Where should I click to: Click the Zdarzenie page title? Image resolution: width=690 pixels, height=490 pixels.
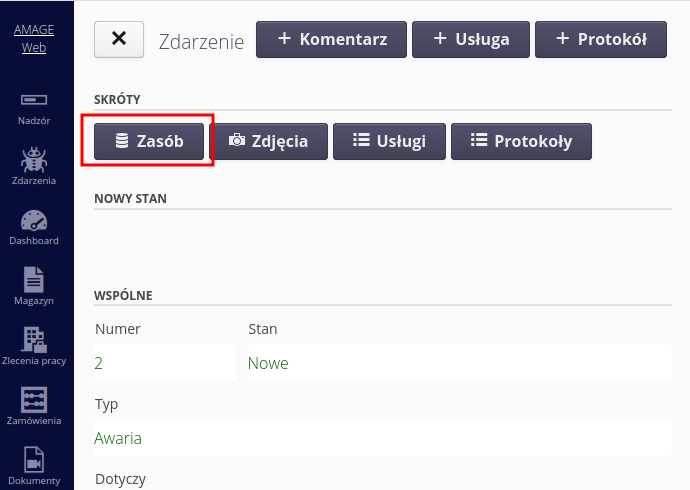pos(201,41)
